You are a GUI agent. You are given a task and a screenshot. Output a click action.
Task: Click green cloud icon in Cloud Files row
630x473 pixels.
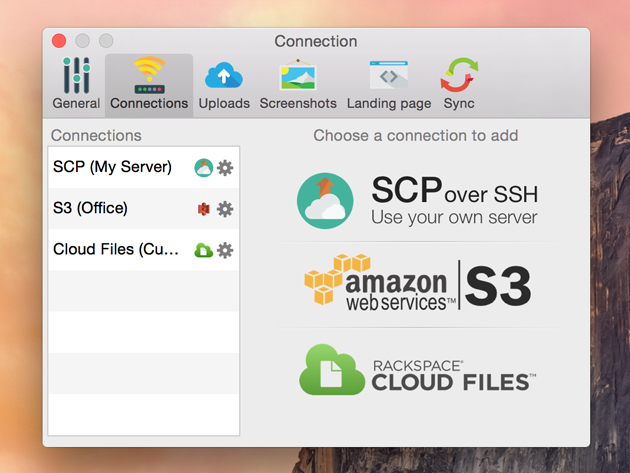pos(203,250)
